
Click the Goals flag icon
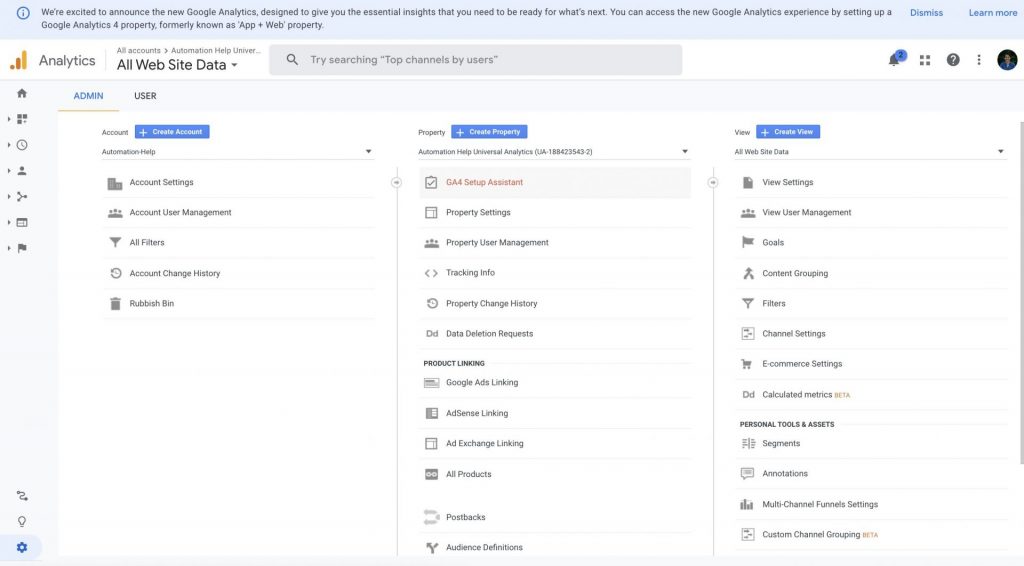[x=748, y=242]
